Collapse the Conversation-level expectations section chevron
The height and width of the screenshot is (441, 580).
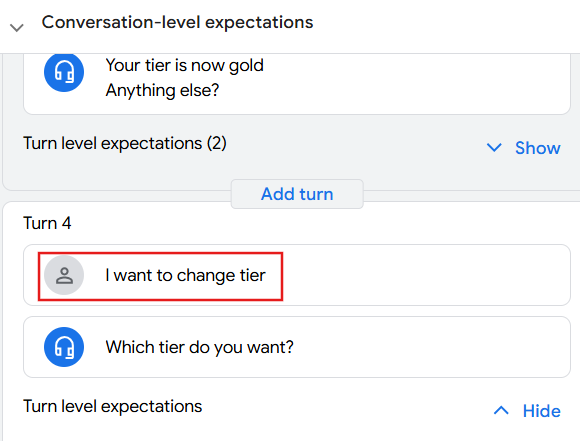click(x=17, y=27)
